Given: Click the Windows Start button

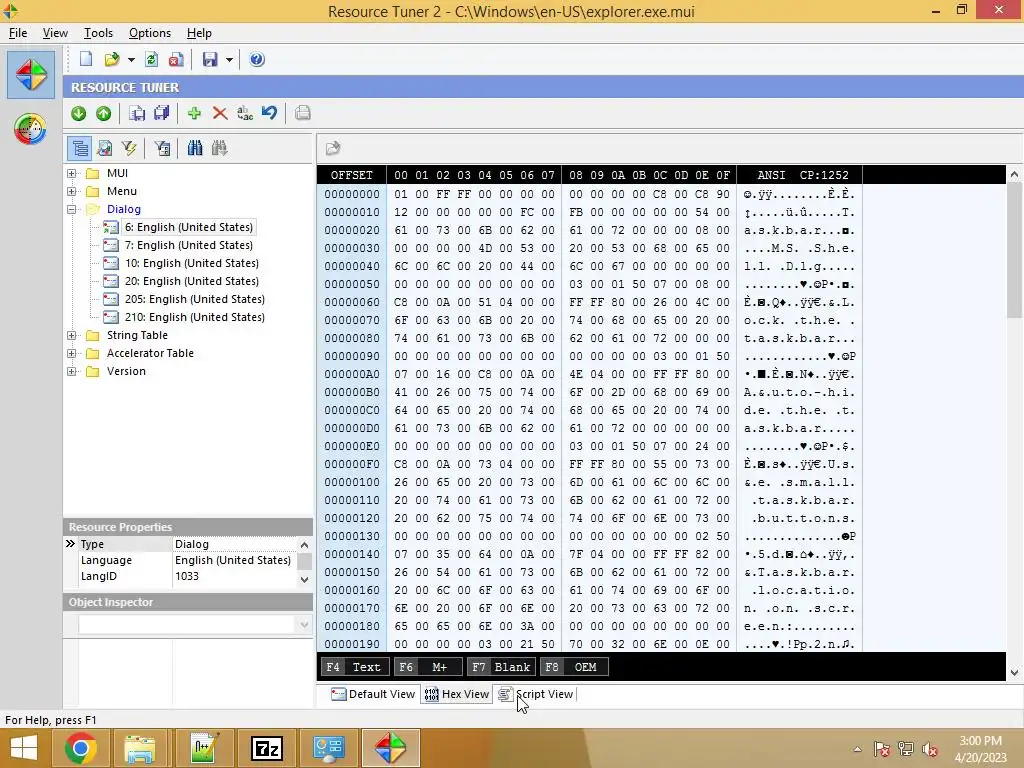Looking at the screenshot, I should pyautogui.click(x=24, y=748).
